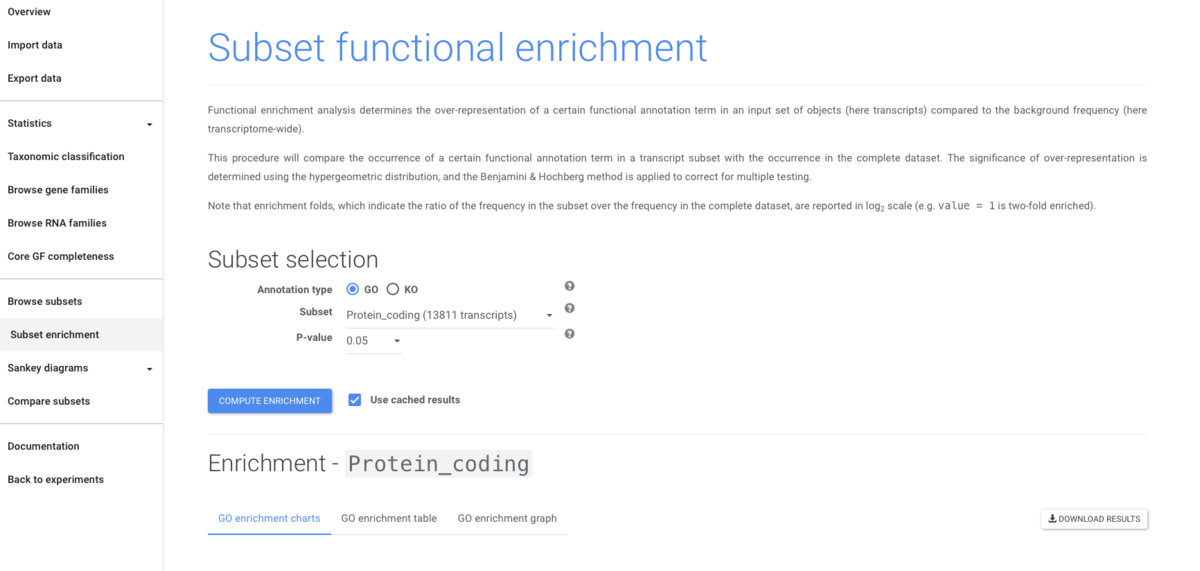
Task: Click the Download Results button
Action: tap(1094, 519)
